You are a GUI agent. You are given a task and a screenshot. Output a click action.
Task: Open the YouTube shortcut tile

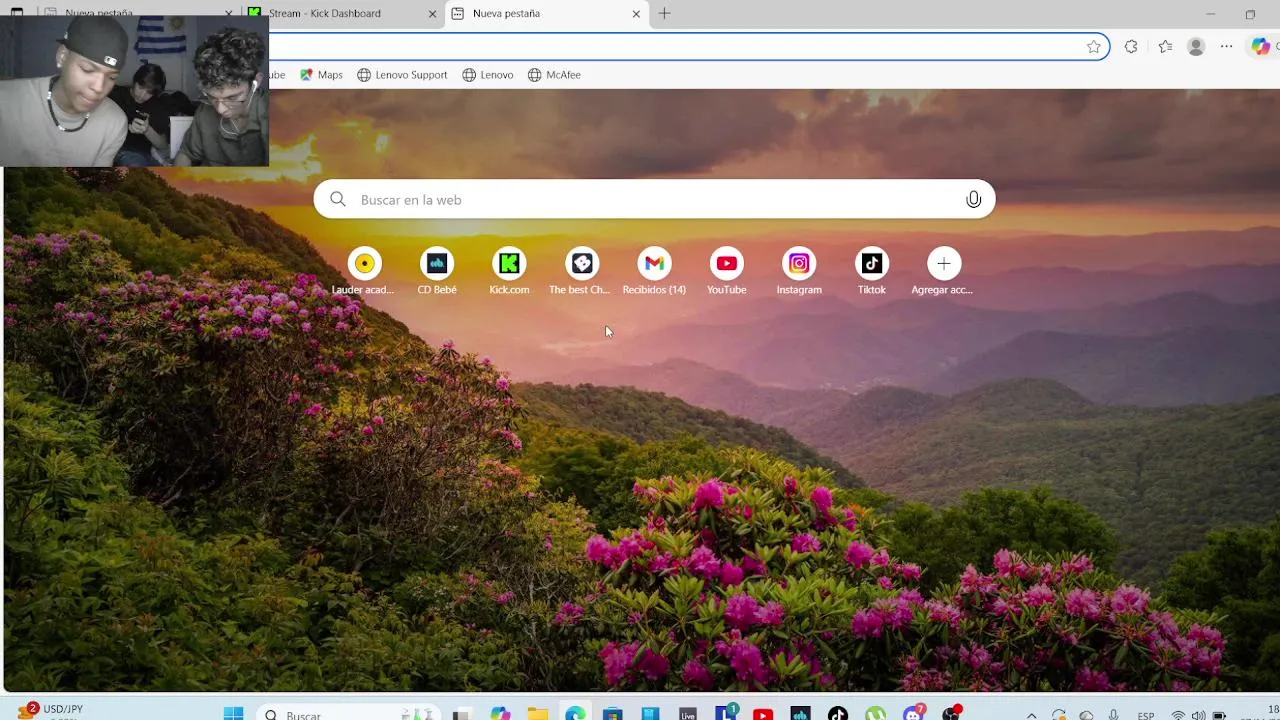point(727,272)
